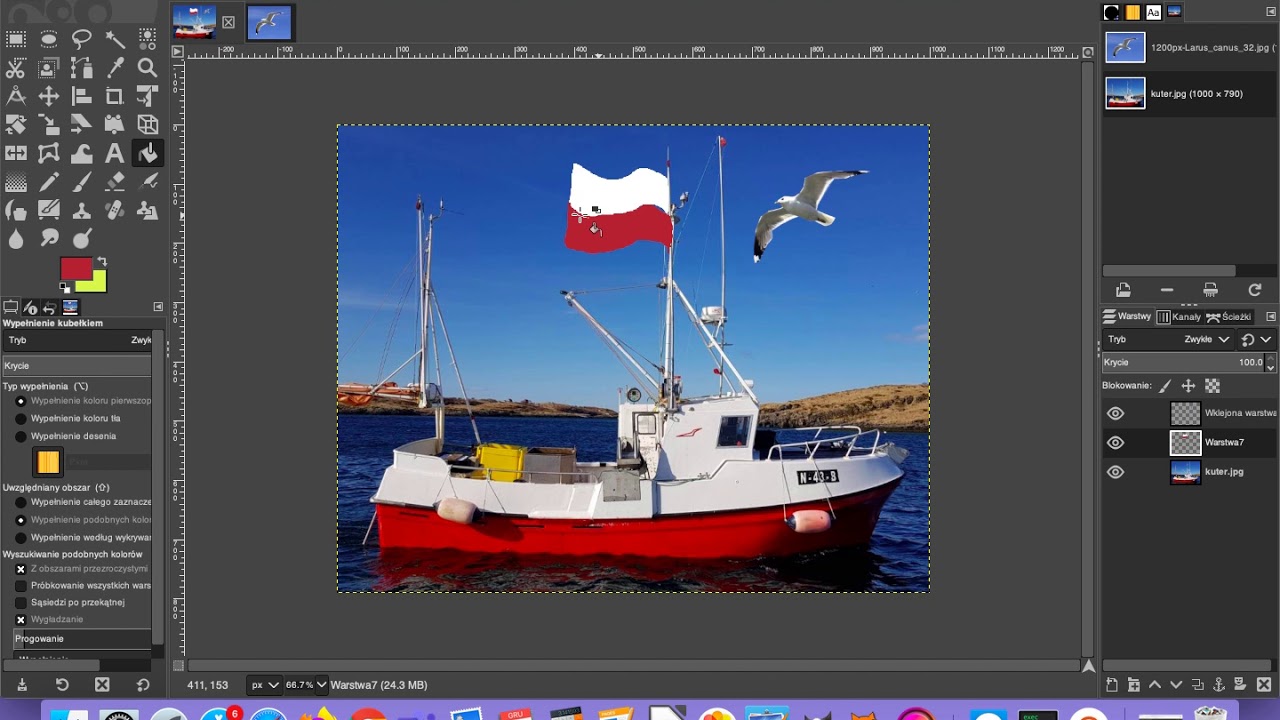This screenshot has width=1280, height=720.
Task: Select the Crop tool
Action: [115, 97]
